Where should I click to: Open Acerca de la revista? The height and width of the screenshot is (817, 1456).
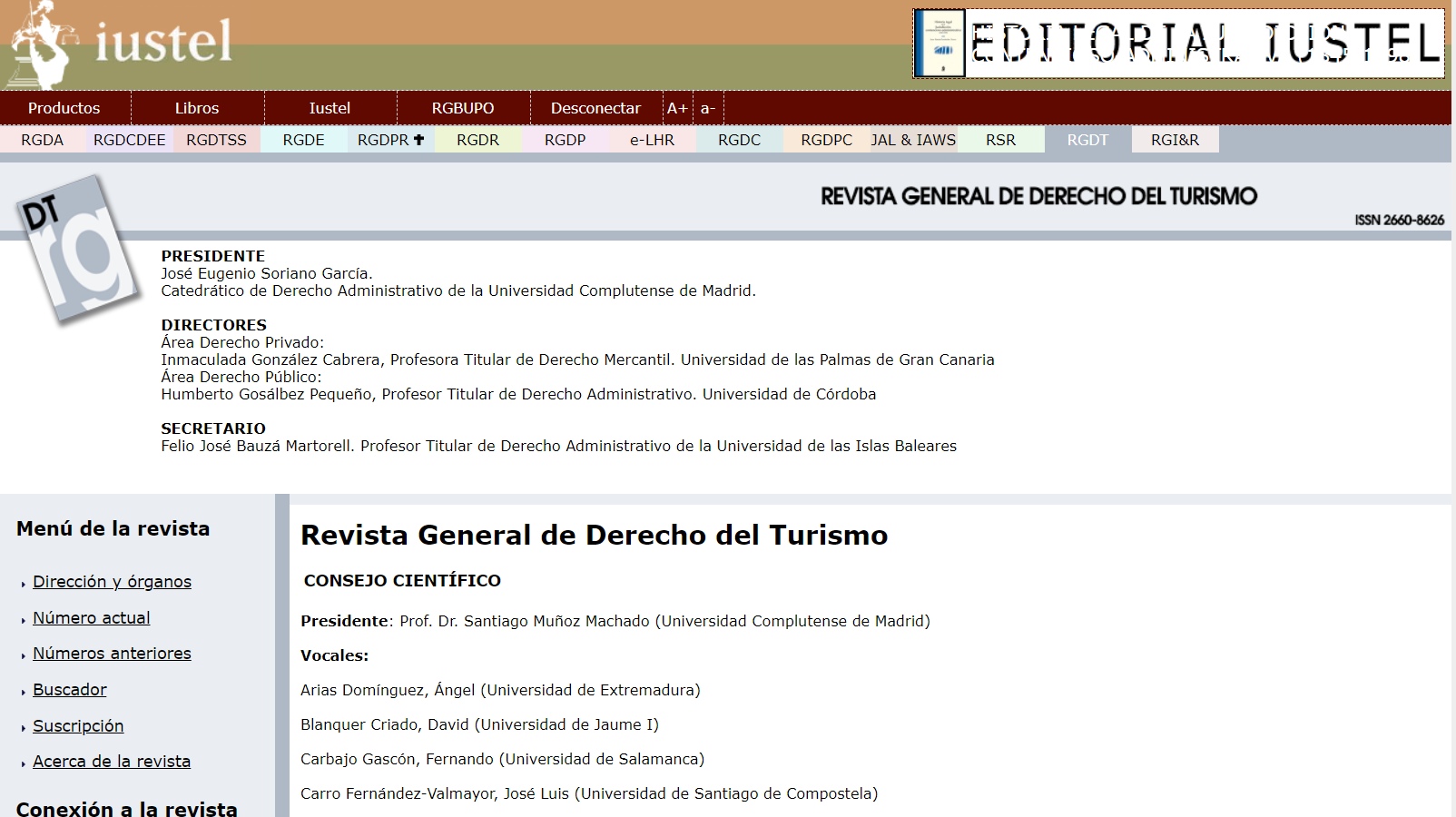coord(112,762)
